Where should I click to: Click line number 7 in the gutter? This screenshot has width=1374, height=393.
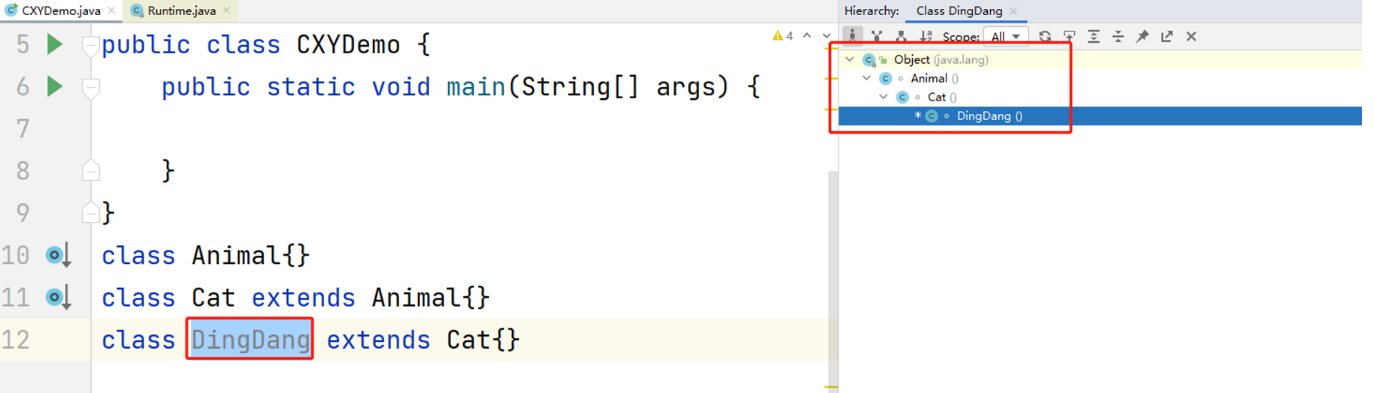(x=23, y=130)
